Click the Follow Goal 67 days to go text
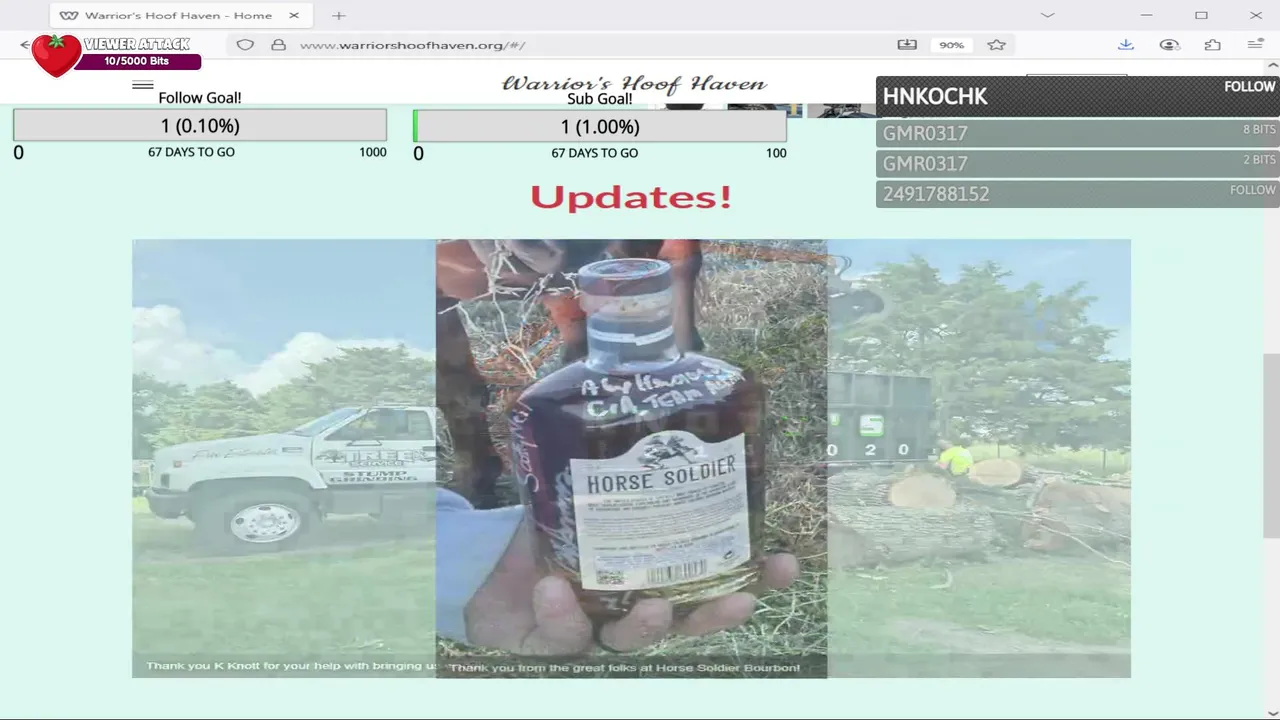This screenshot has width=1280, height=720. (191, 152)
